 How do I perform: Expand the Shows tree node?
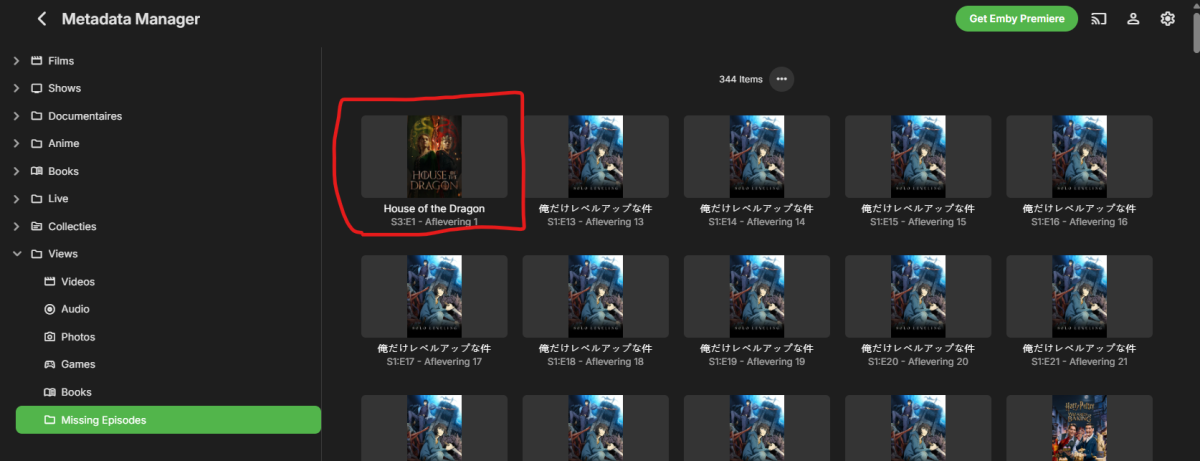(x=16, y=88)
